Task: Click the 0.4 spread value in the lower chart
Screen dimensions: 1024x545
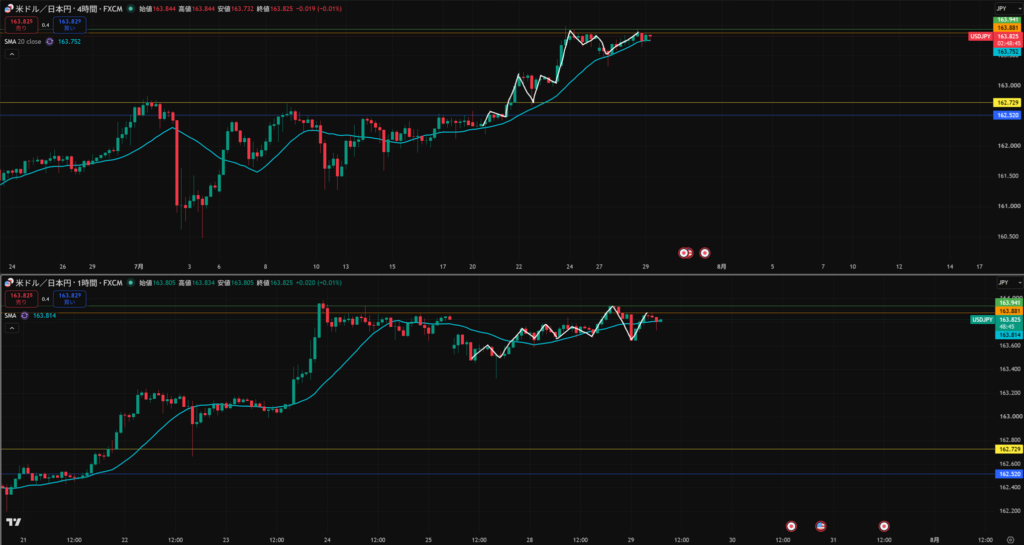Action: click(x=46, y=299)
